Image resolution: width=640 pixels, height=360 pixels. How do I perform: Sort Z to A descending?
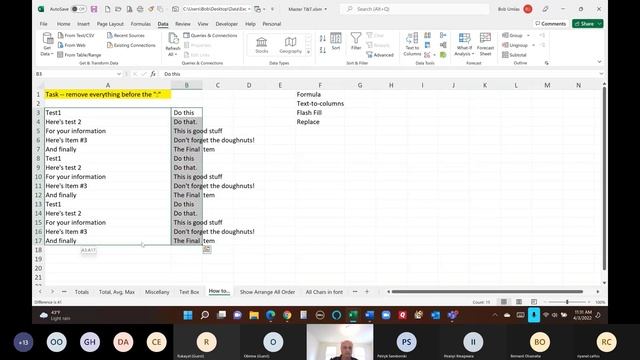tap(323, 50)
